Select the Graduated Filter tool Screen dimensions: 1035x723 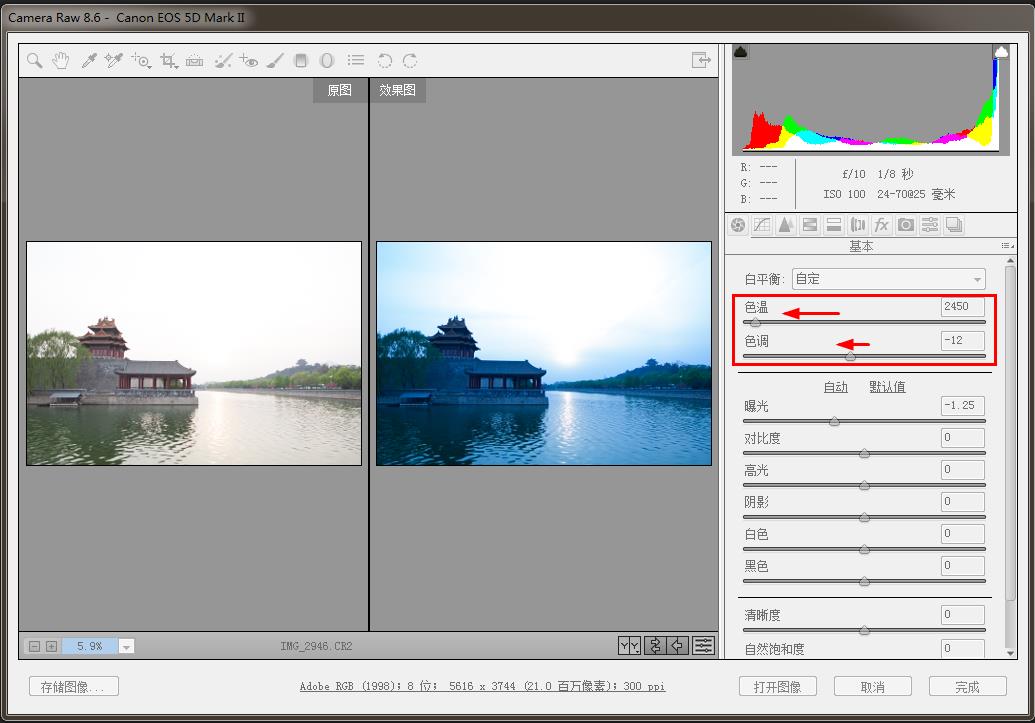pyautogui.click(x=301, y=61)
